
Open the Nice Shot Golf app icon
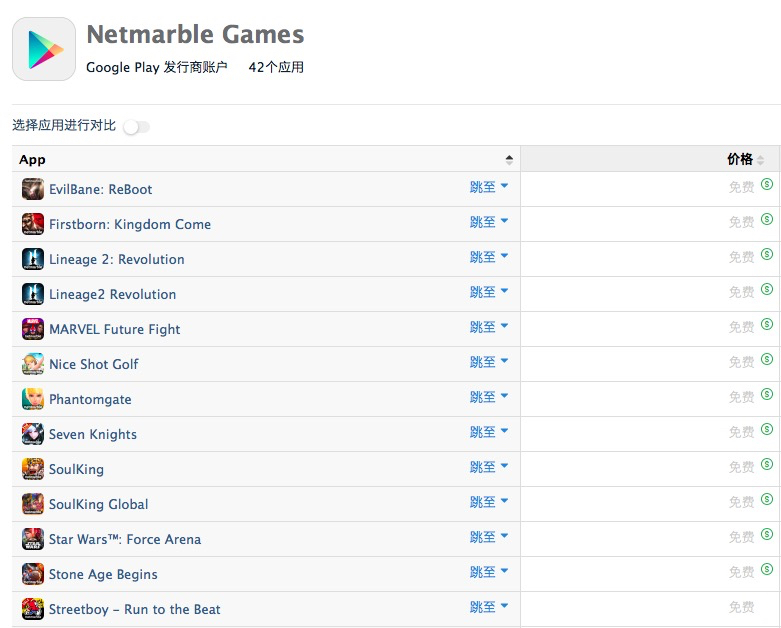point(33,364)
